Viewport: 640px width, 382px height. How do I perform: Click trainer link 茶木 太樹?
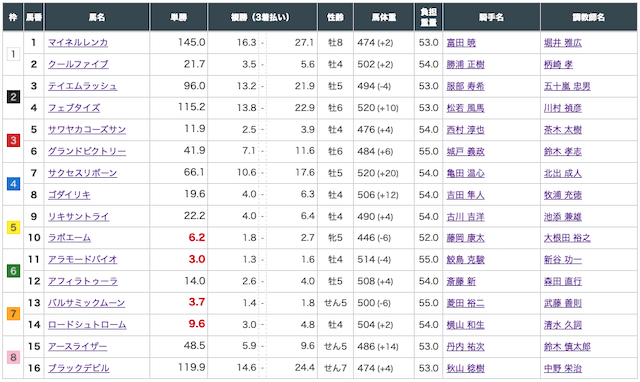(563, 130)
